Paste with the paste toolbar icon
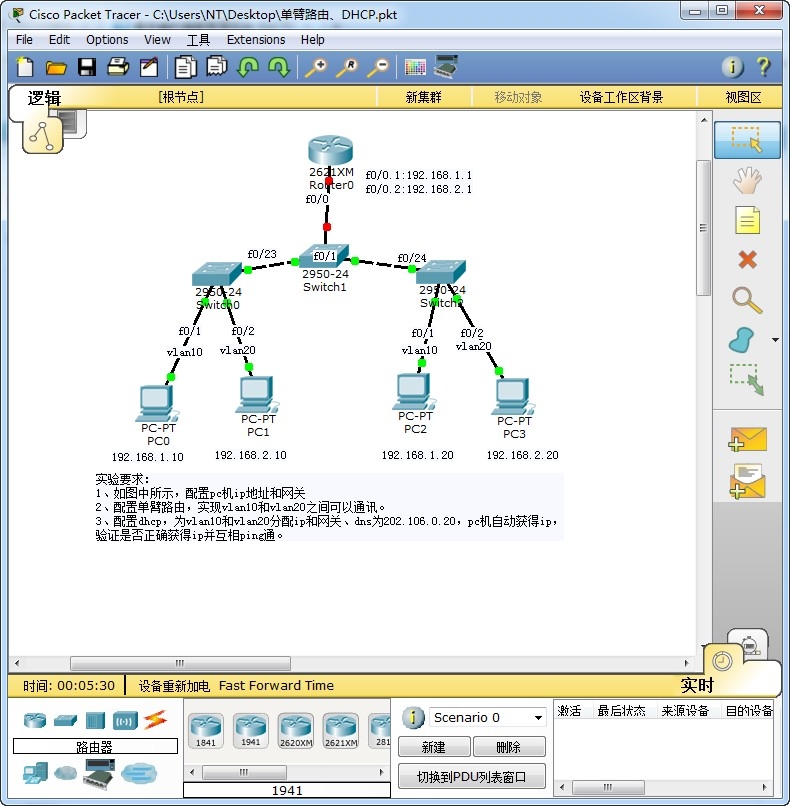Image resolution: width=790 pixels, height=806 pixels. 217,66
